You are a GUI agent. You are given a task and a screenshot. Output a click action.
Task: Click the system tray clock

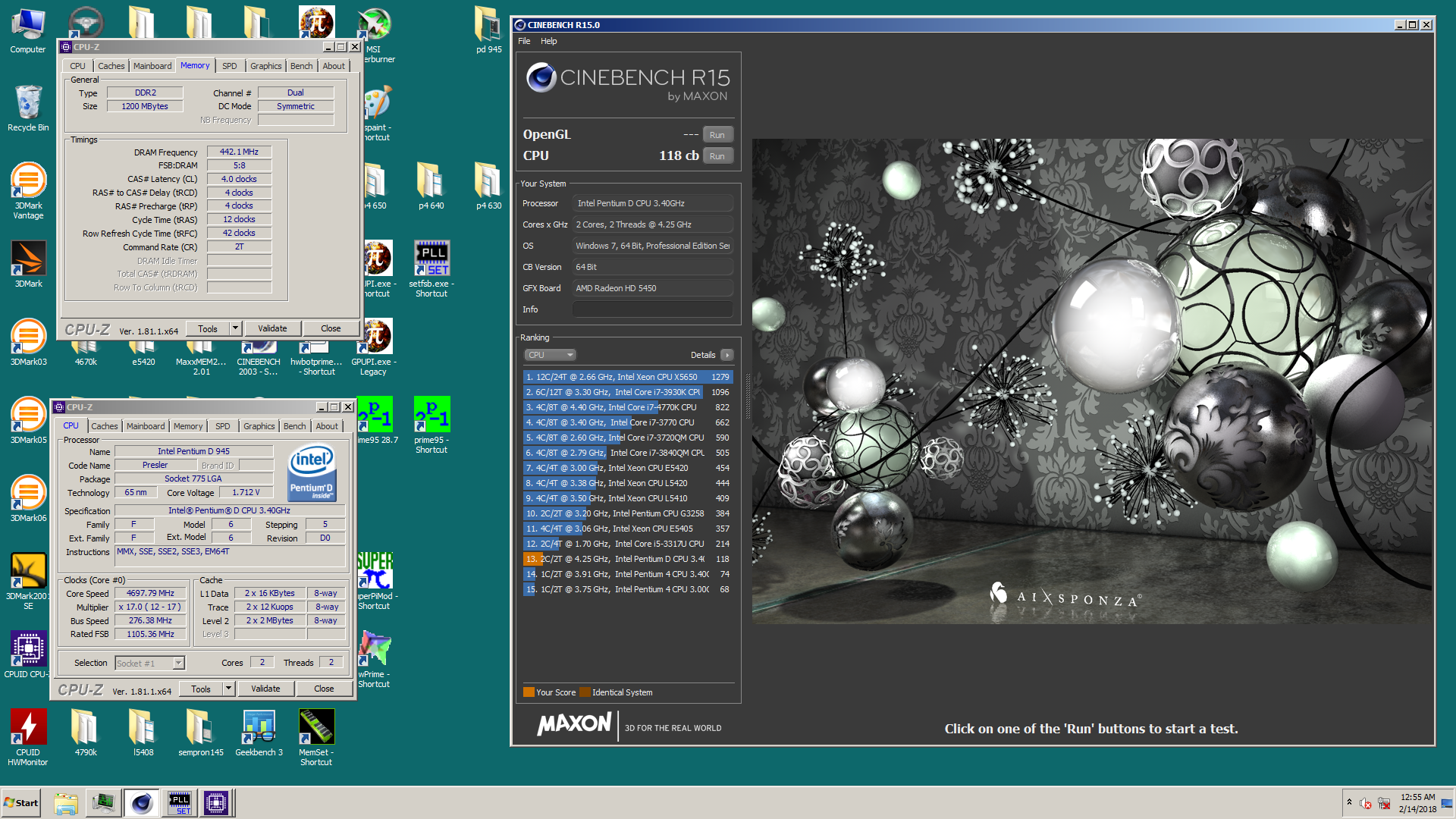1417,803
